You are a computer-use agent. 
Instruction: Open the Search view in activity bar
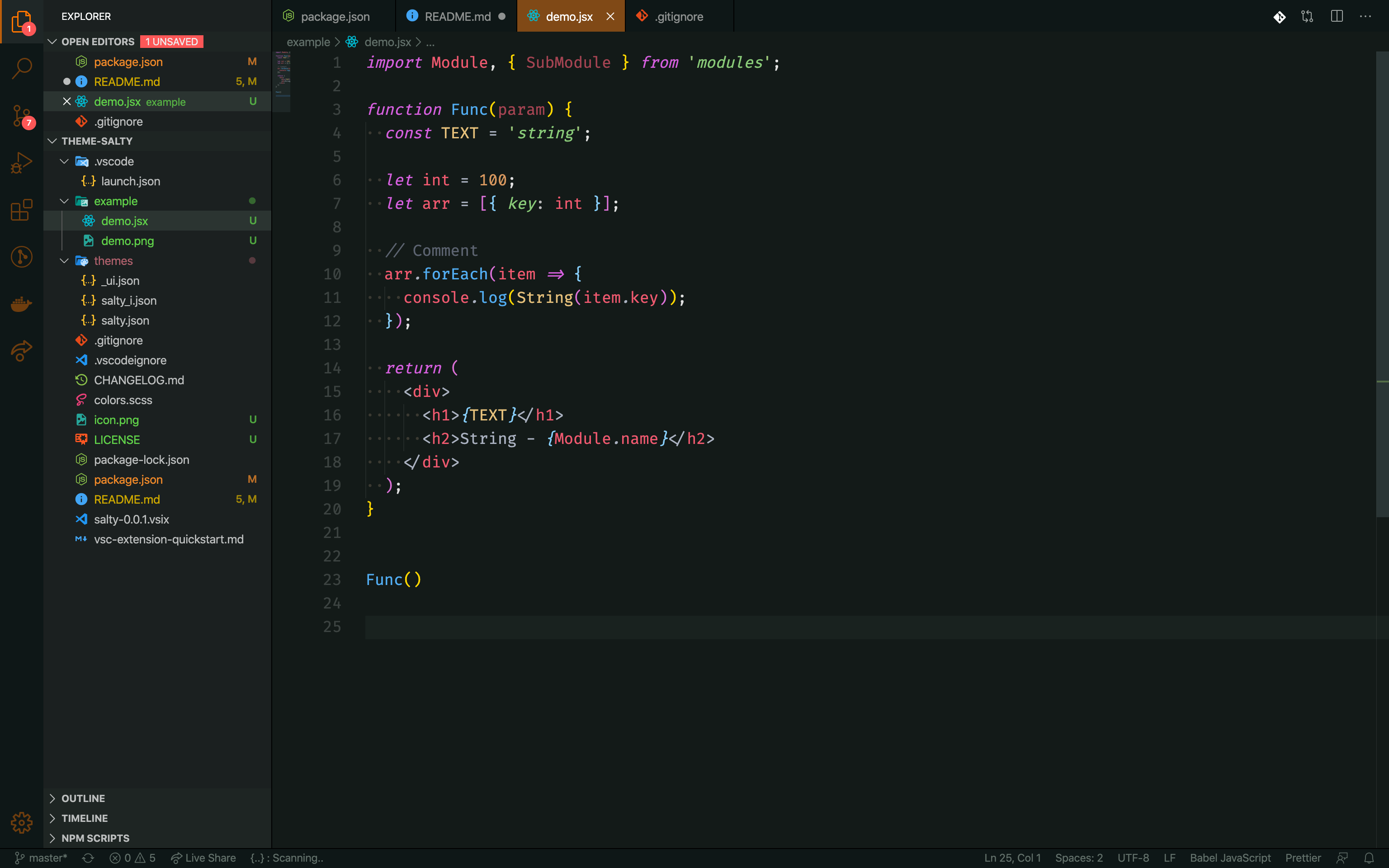pos(21,68)
